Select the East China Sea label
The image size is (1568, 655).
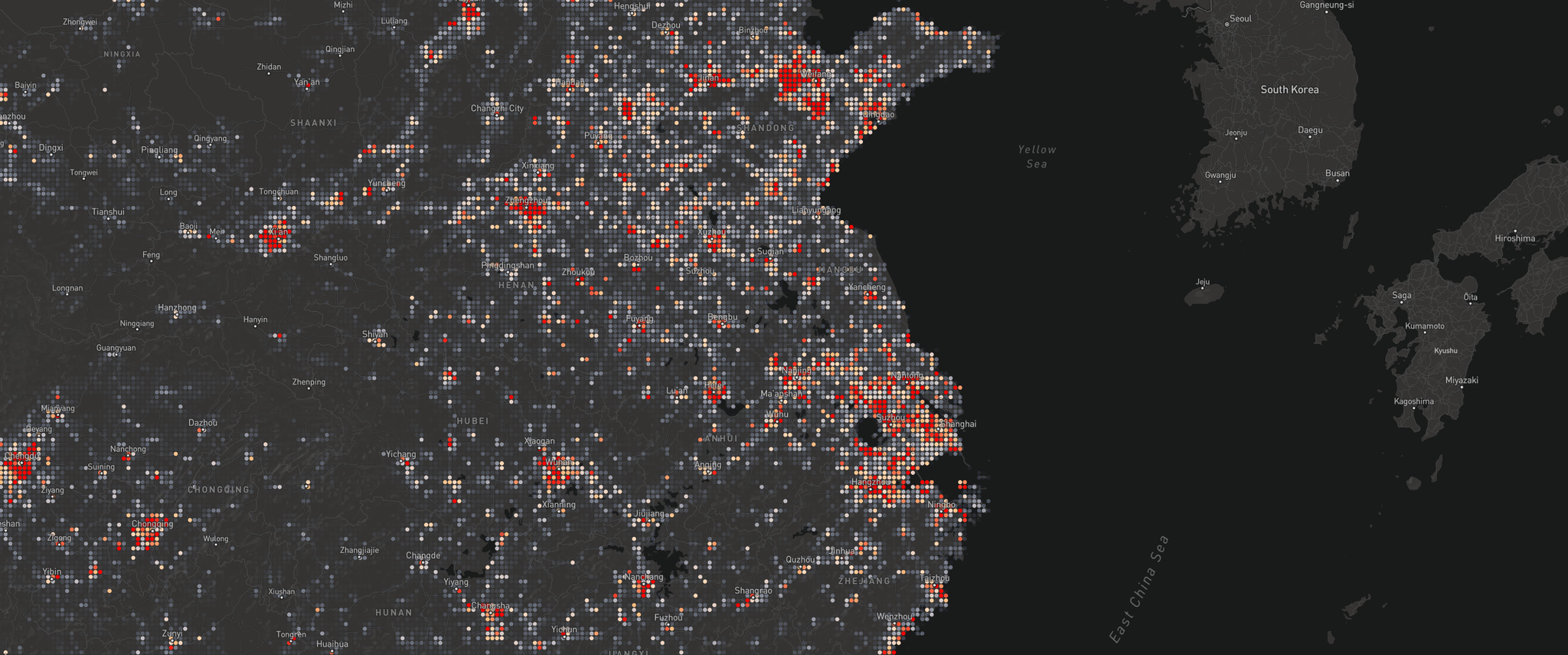1139,588
